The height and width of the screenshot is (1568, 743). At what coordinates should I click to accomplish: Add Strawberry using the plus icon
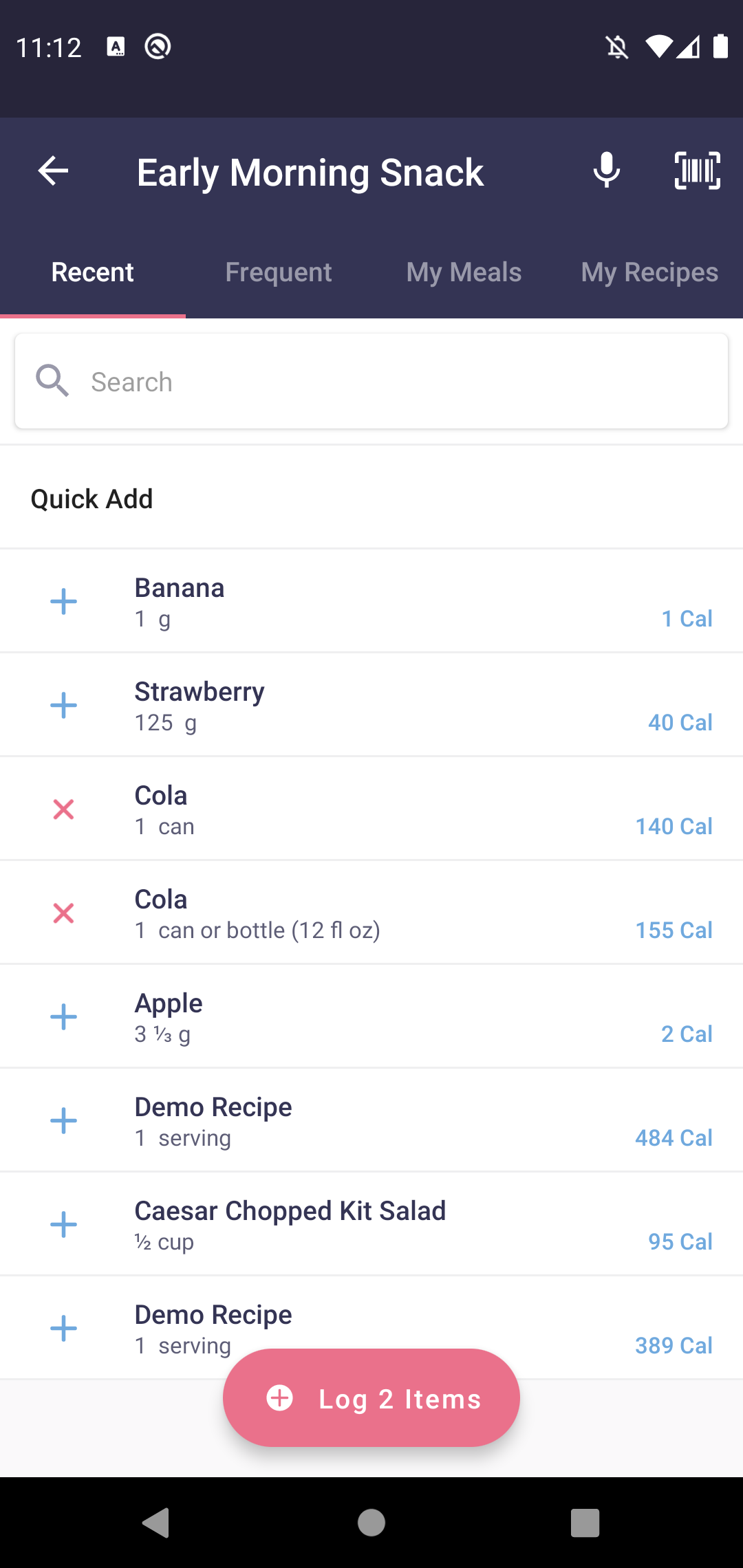tap(63, 706)
